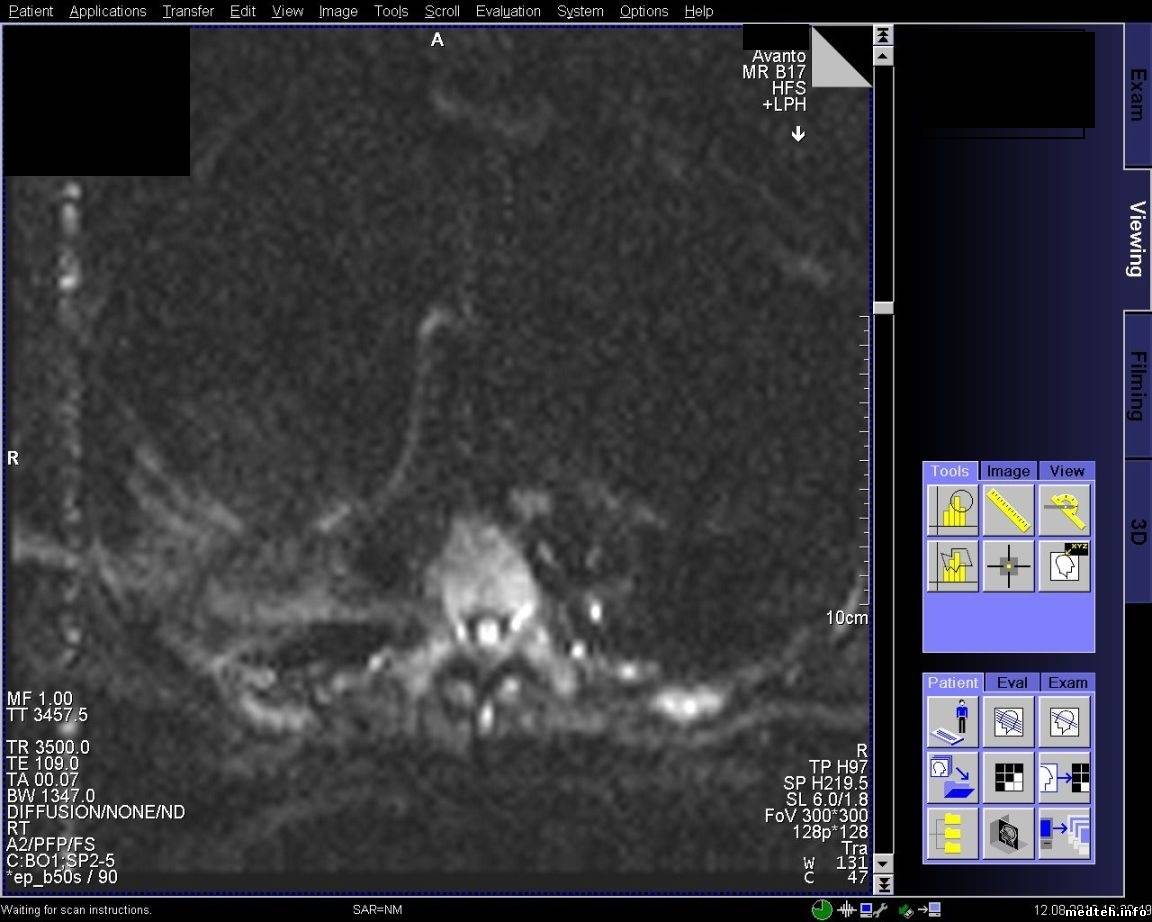Pick the ruler distance measurement tool
This screenshot has width=1152, height=922.
pyautogui.click(x=1008, y=510)
